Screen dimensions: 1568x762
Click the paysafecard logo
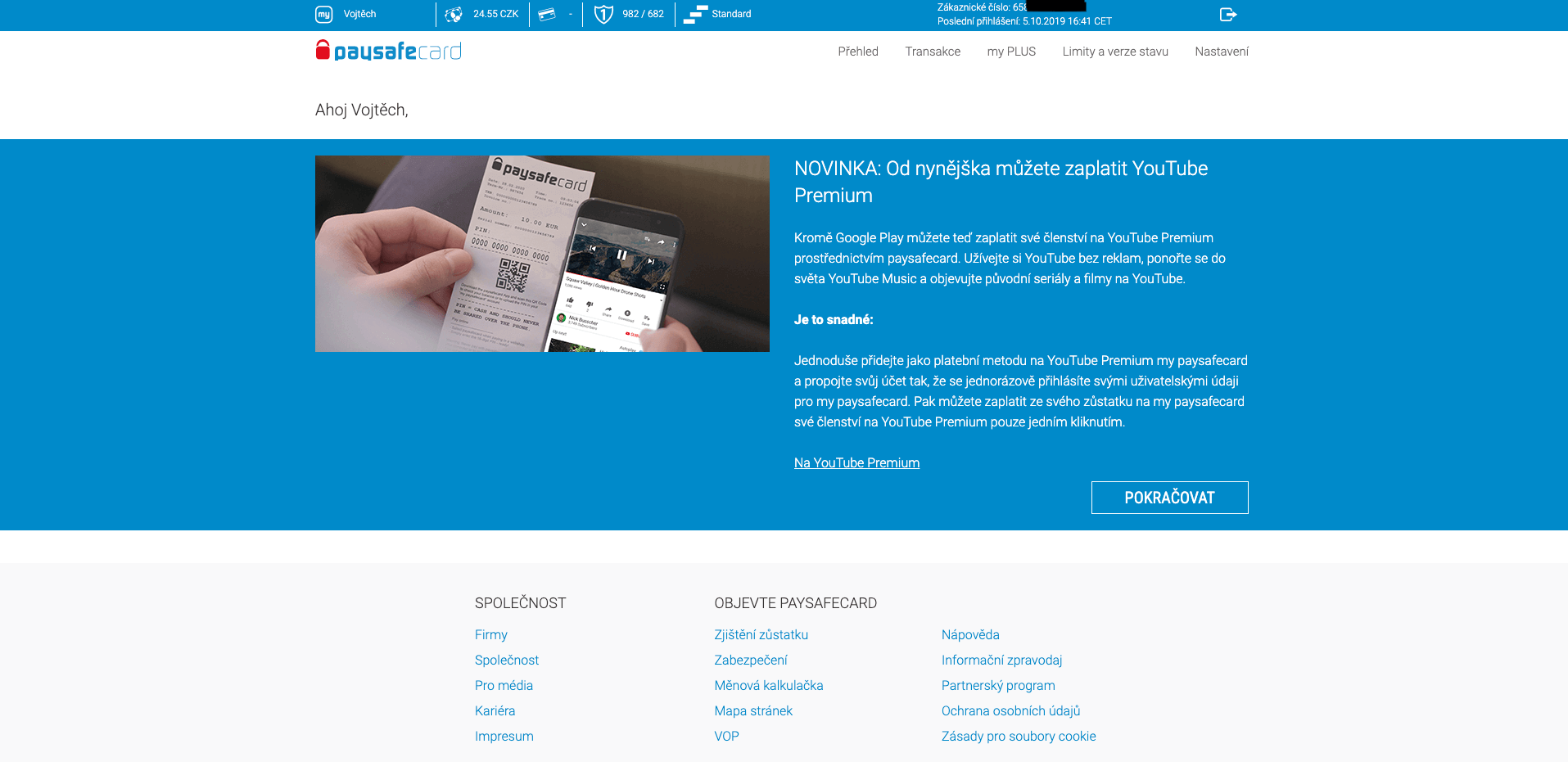coord(389,51)
